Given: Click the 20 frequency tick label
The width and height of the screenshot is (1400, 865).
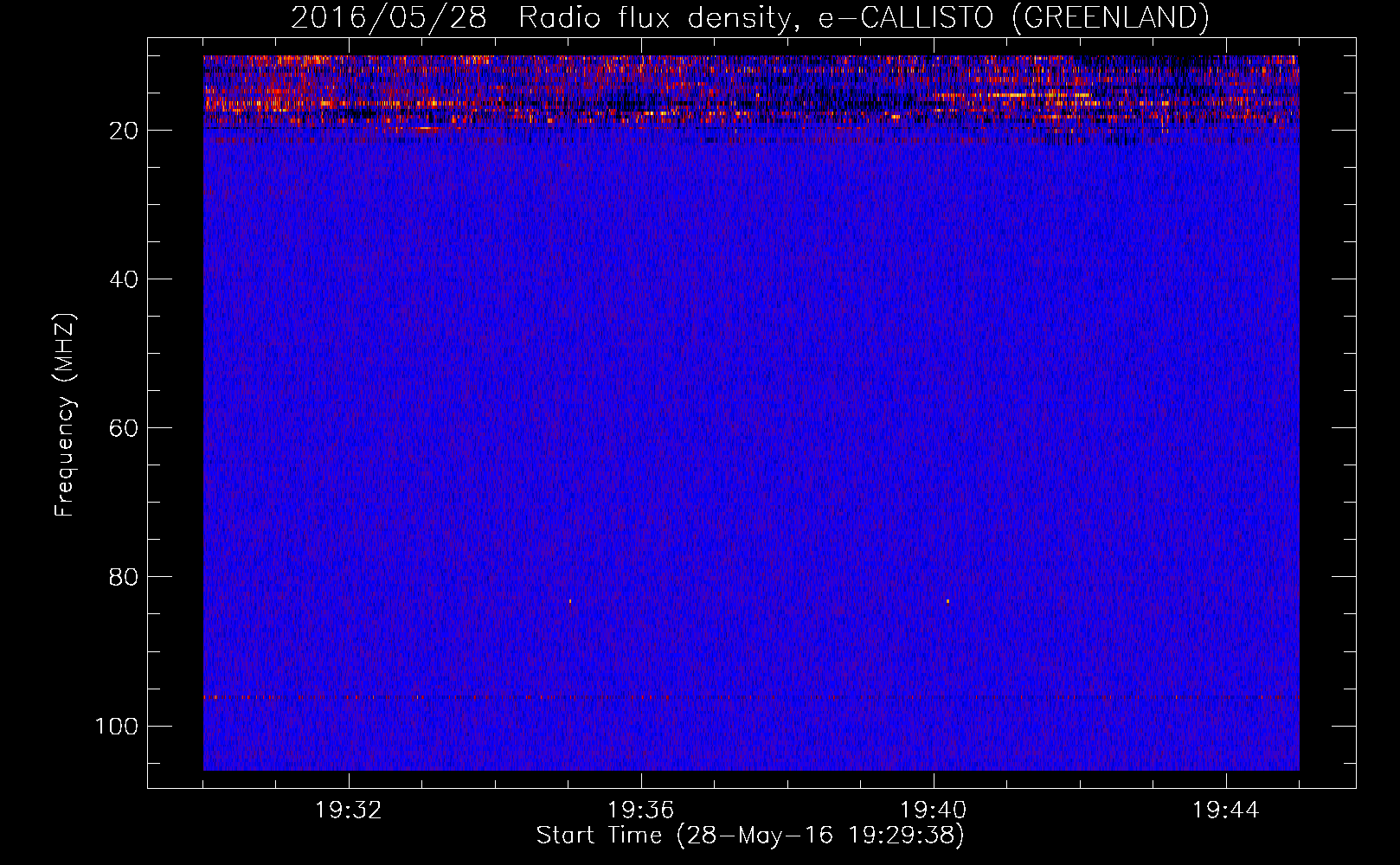Looking at the screenshot, I should (x=125, y=131).
